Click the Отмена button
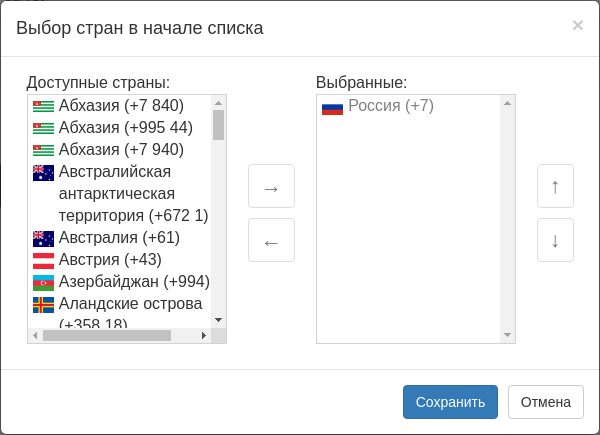This screenshot has height=435, width=600. coord(545,402)
